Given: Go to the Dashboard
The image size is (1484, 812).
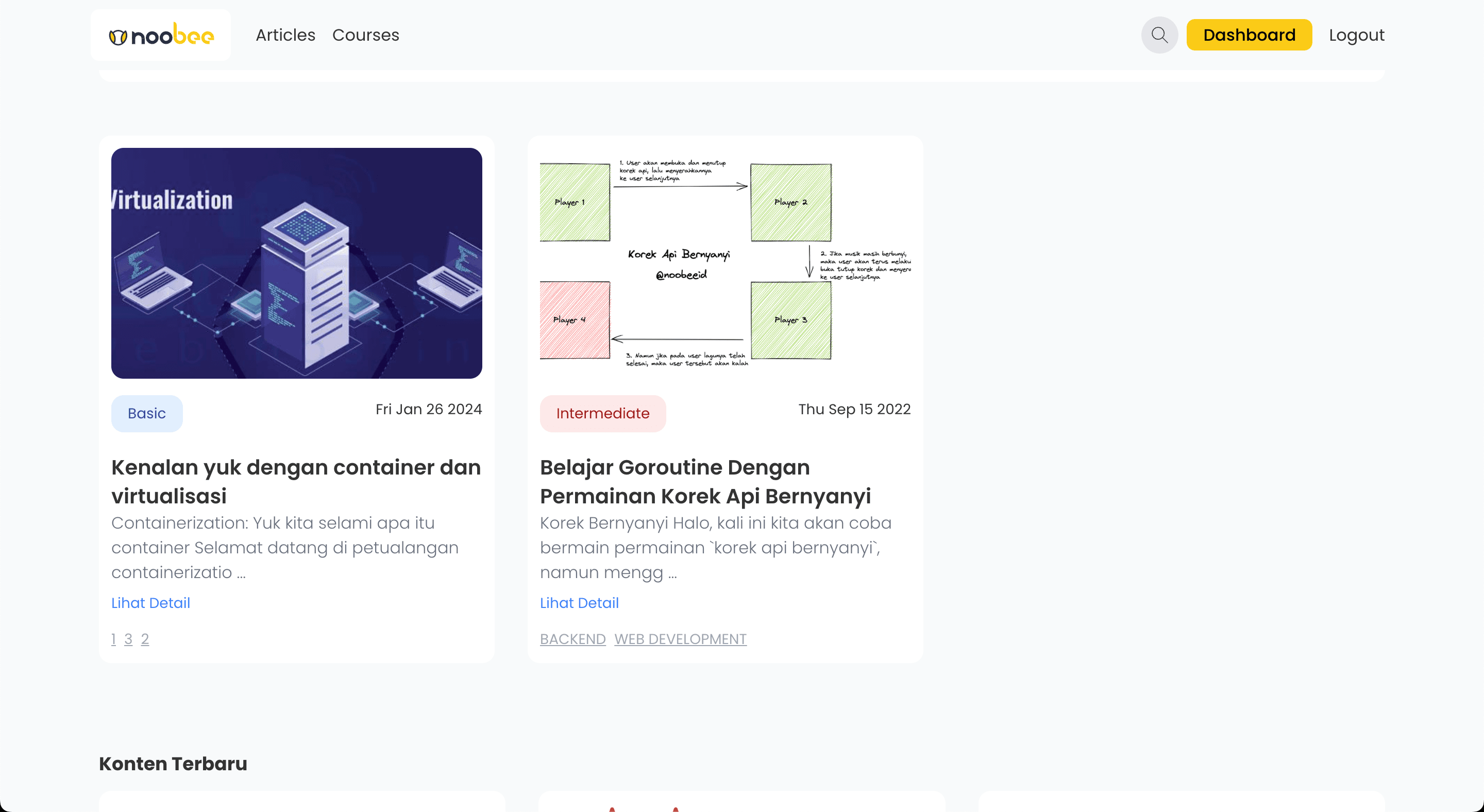Looking at the screenshot, I should pyautogui.click(x=1249, y=35).
